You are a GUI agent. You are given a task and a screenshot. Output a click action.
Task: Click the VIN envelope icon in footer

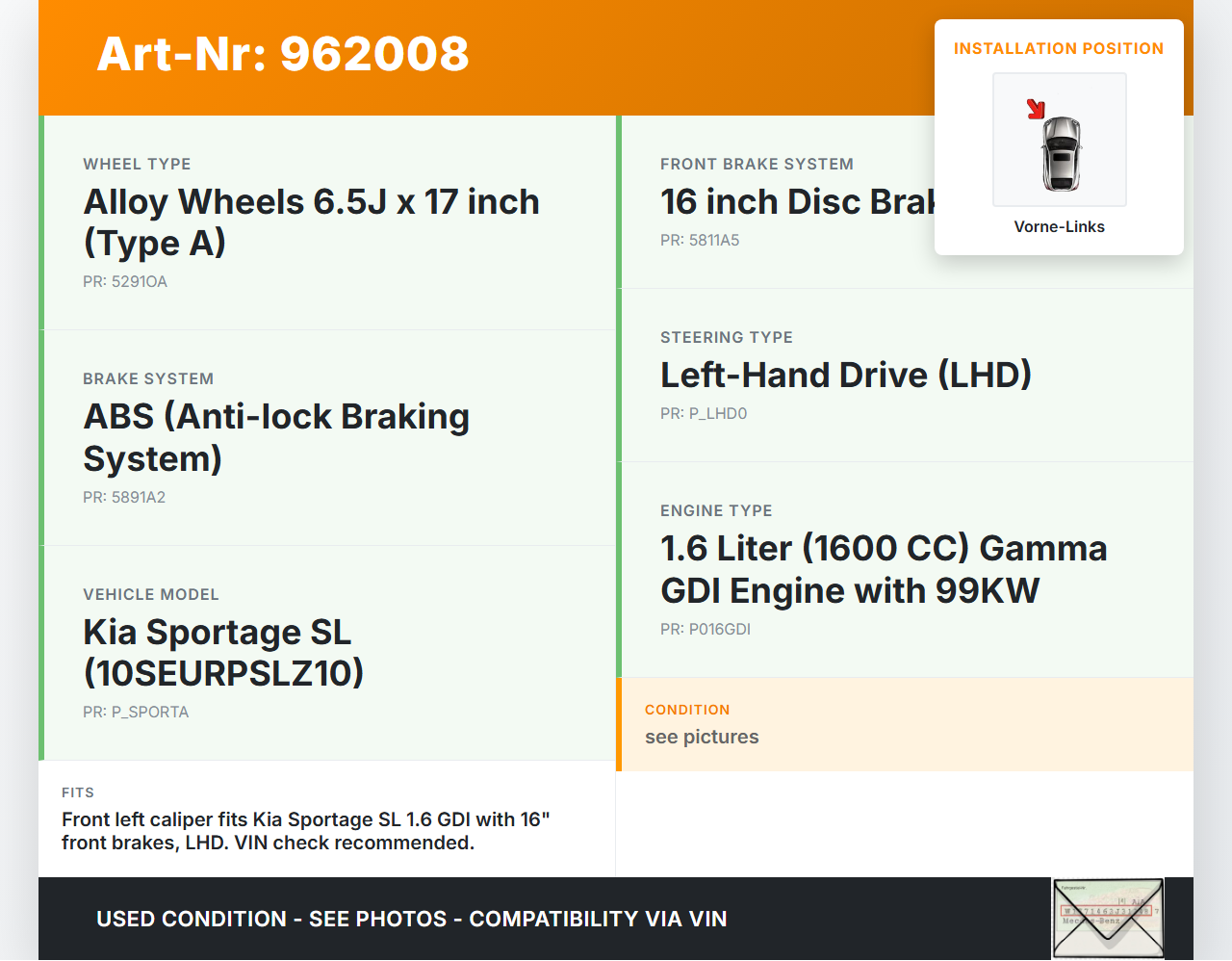tap(1108, 918)
